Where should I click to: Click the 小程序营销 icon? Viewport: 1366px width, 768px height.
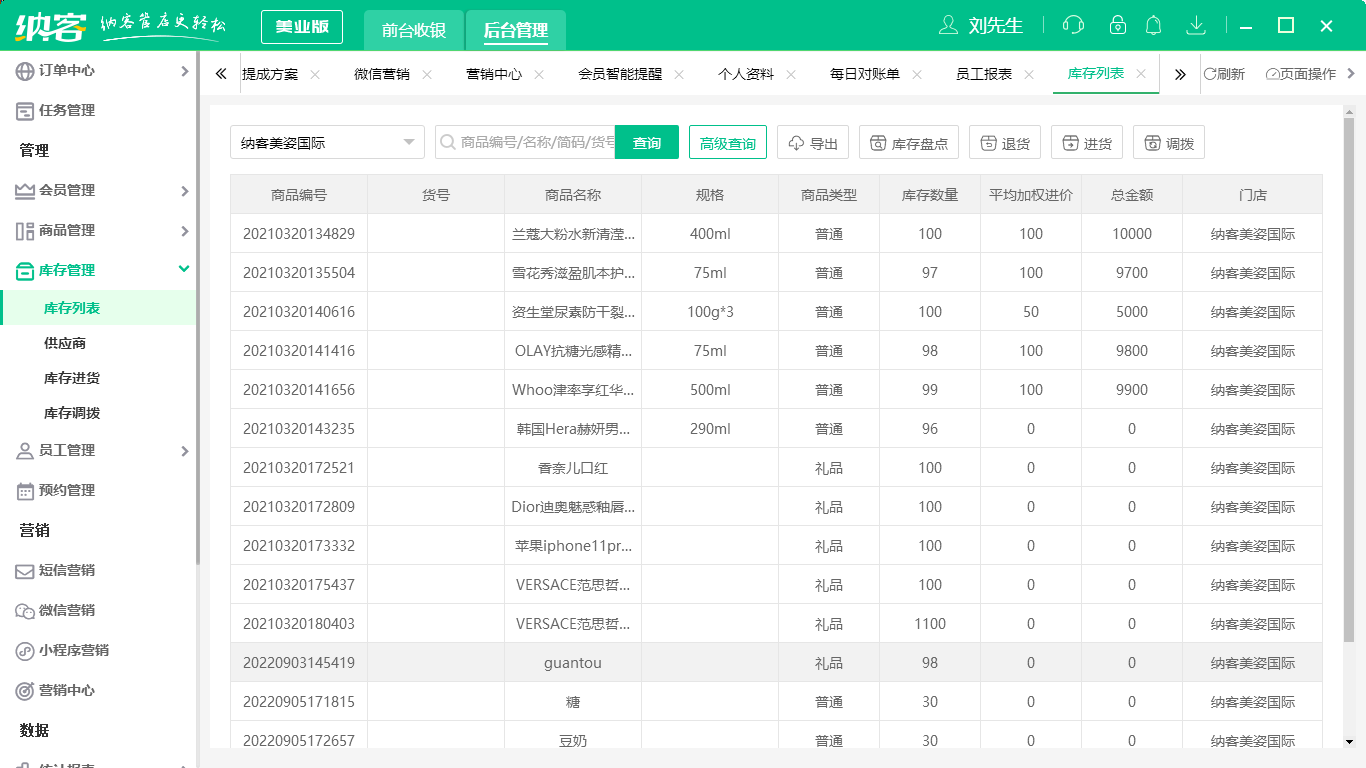point(25,650)
